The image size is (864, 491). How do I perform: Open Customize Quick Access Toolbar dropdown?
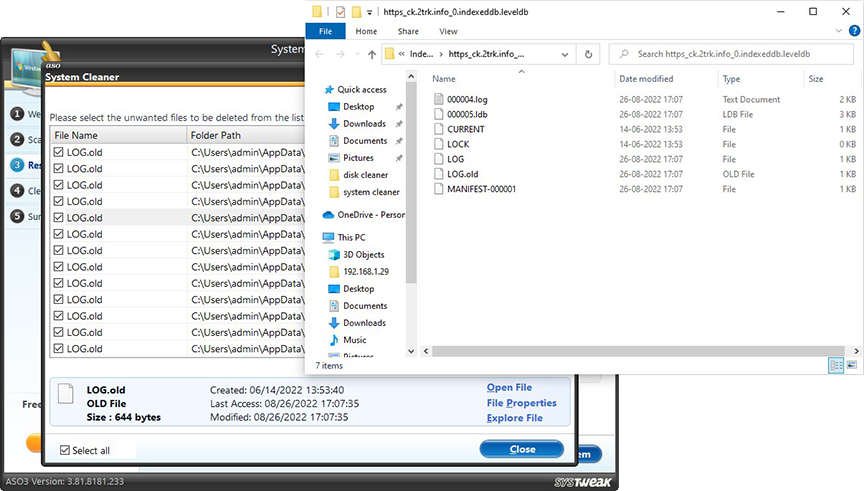369,12
